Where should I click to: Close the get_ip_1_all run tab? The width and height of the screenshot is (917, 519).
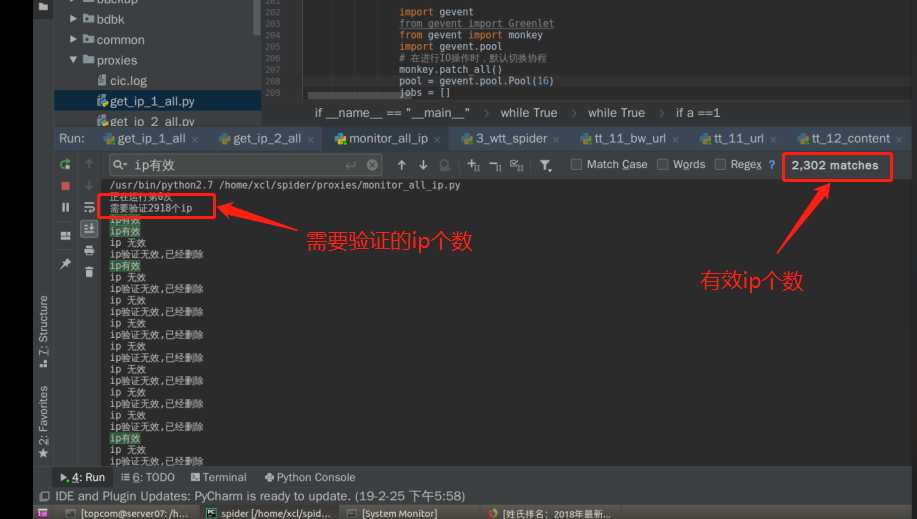pyautogui.click(x=195, y=140)
